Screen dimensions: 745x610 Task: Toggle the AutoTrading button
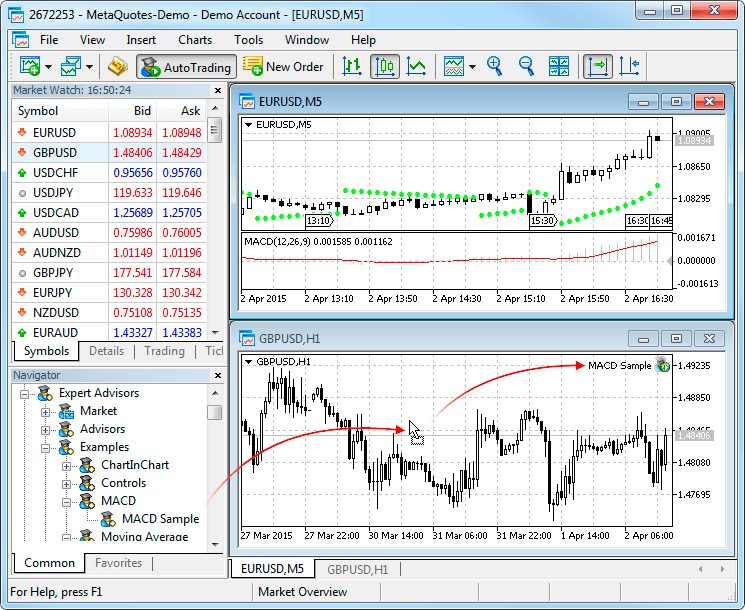[186, 67]
